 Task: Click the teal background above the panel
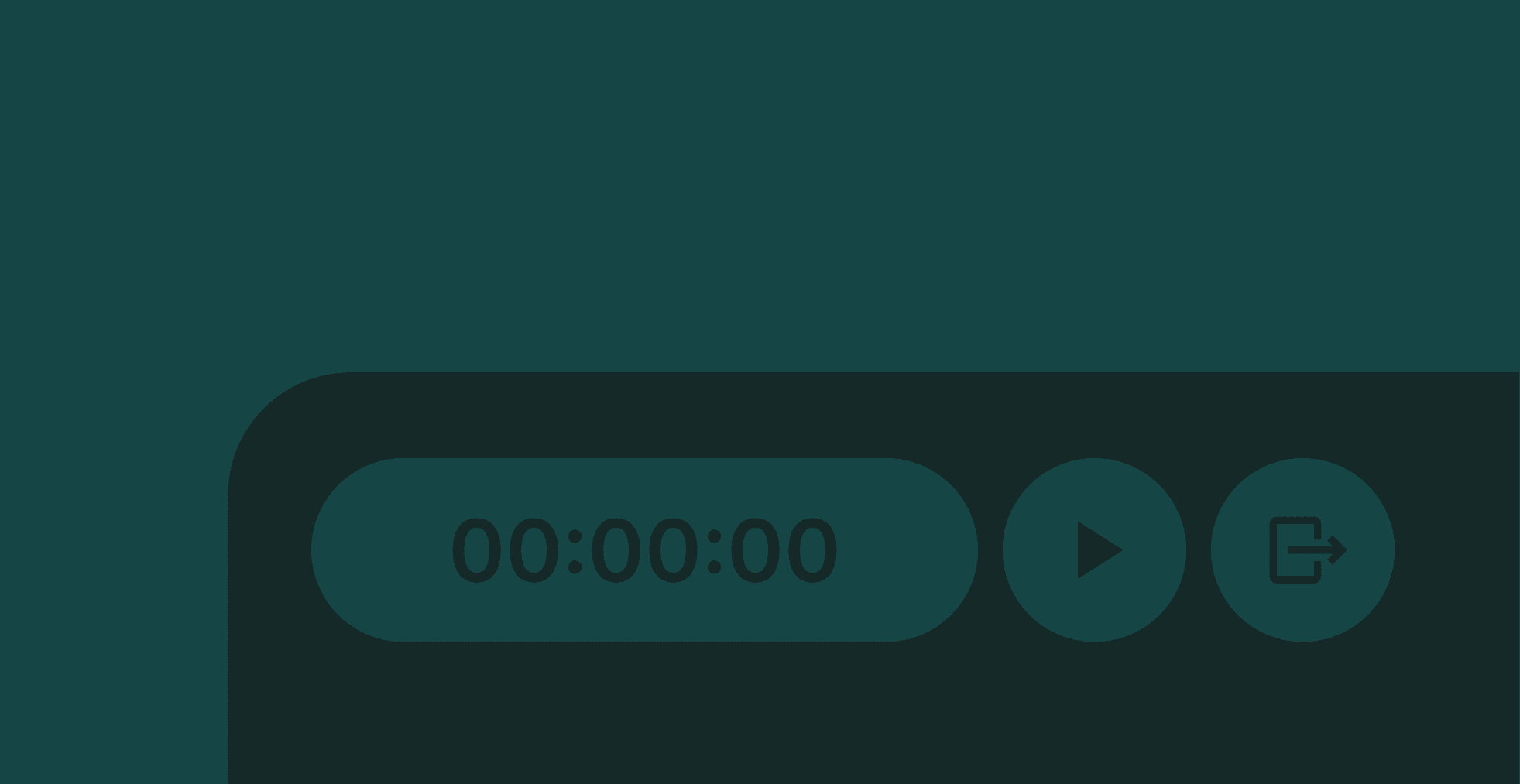coord(759,186)
